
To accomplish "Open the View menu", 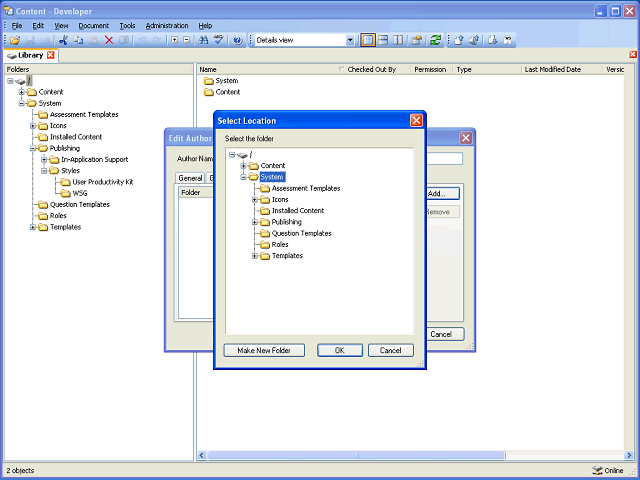I will 61,26.
